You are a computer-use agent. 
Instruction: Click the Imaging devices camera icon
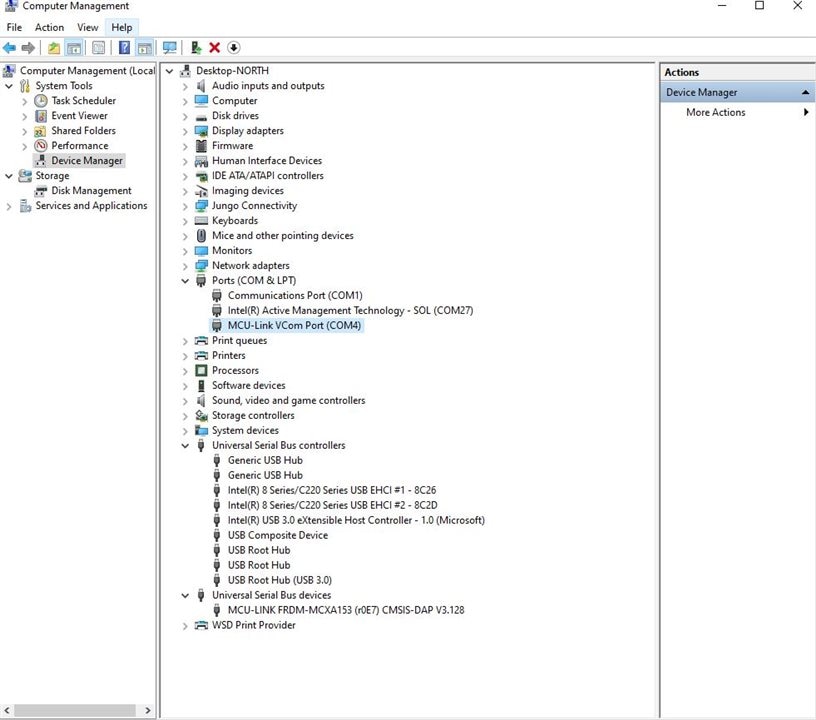click(x=201, y=191)
